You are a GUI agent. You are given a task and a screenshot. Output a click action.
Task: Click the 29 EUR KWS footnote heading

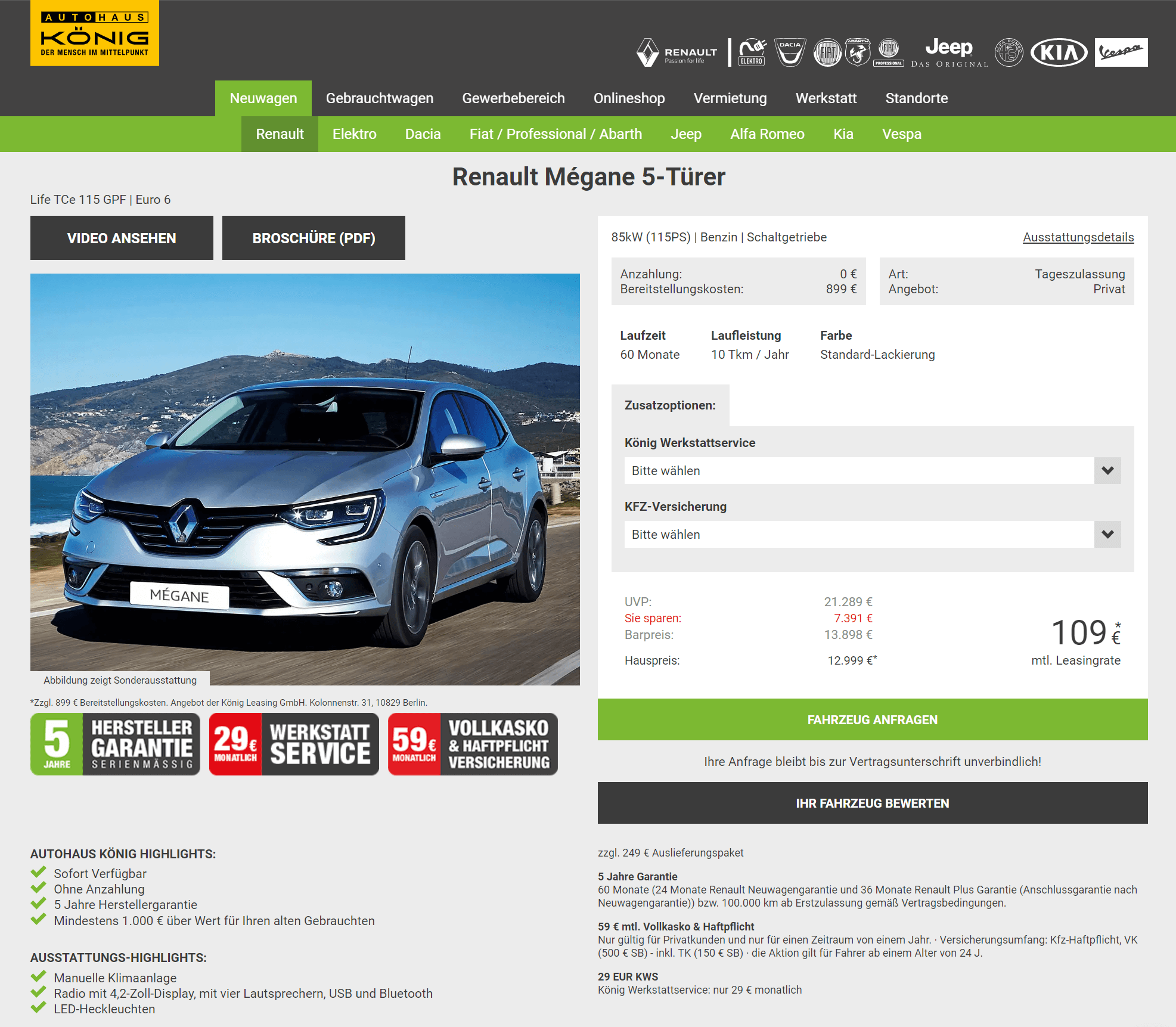[628, 977]
